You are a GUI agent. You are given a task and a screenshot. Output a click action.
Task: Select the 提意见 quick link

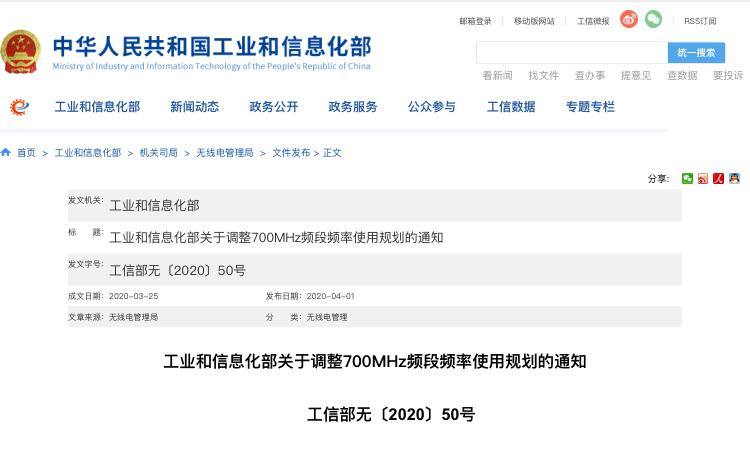coord(636,76)
